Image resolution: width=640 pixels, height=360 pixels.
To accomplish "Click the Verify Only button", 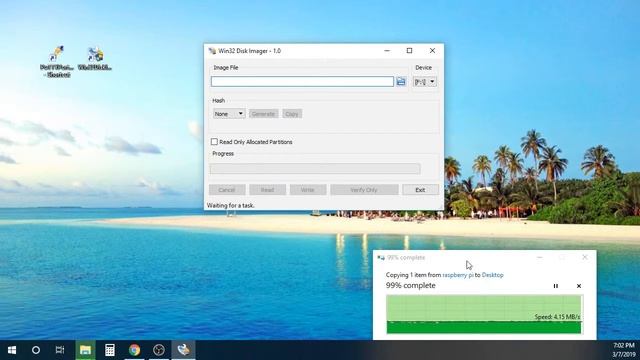I will [x=364, y=190].
